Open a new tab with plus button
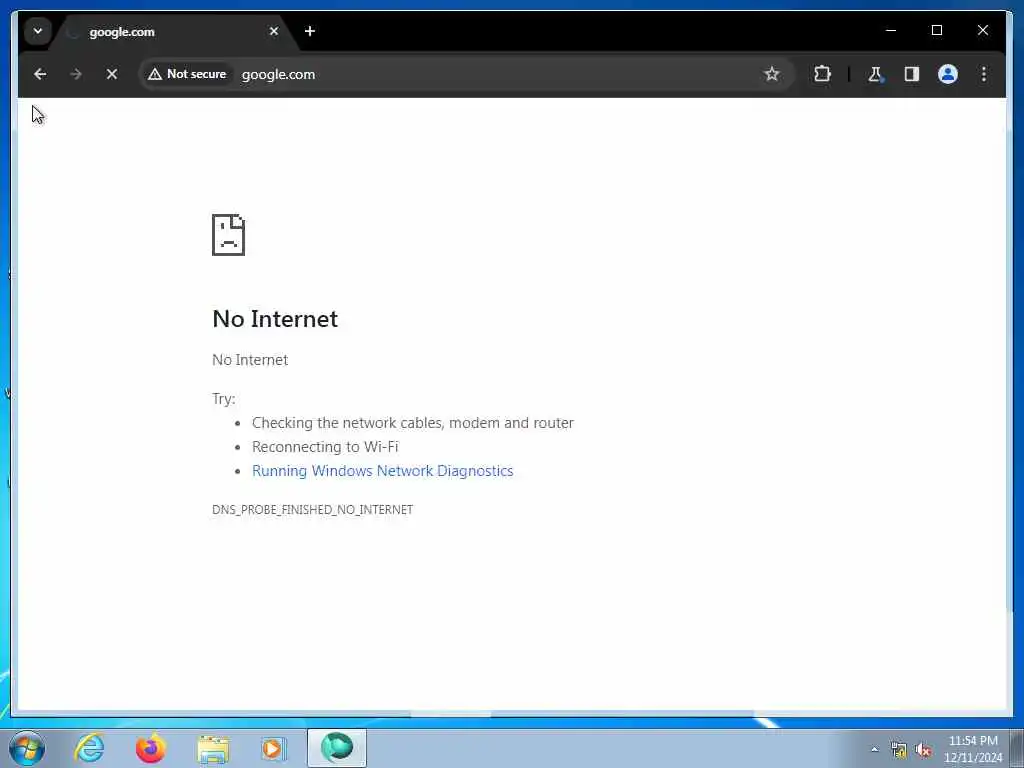This screenshot has width=1024, height=768. tap(310, 31)
